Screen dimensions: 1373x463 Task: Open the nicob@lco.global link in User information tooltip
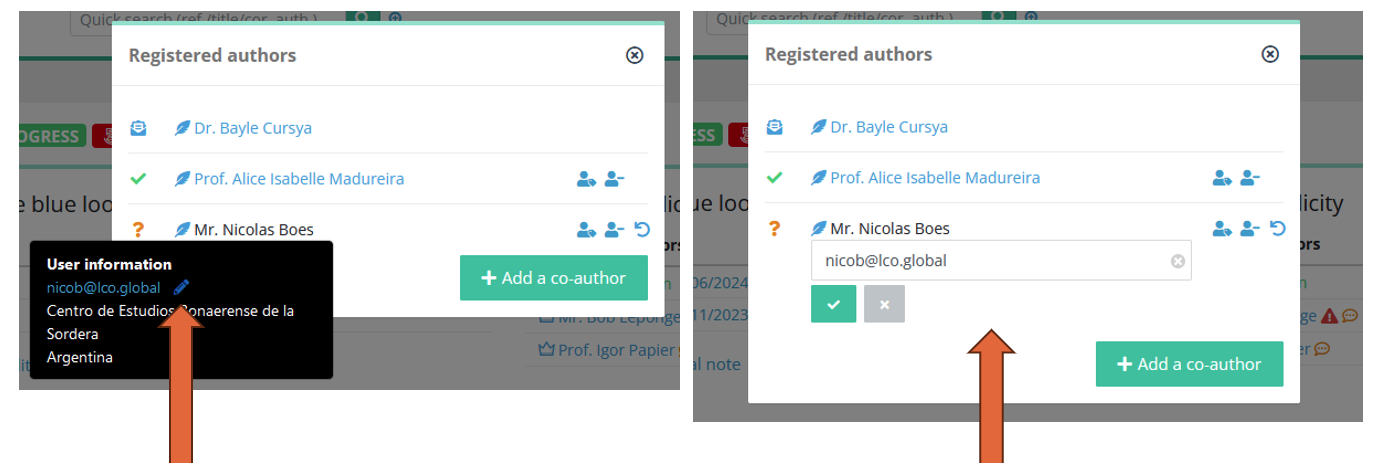pyautogui.click(x=103, y=287)
